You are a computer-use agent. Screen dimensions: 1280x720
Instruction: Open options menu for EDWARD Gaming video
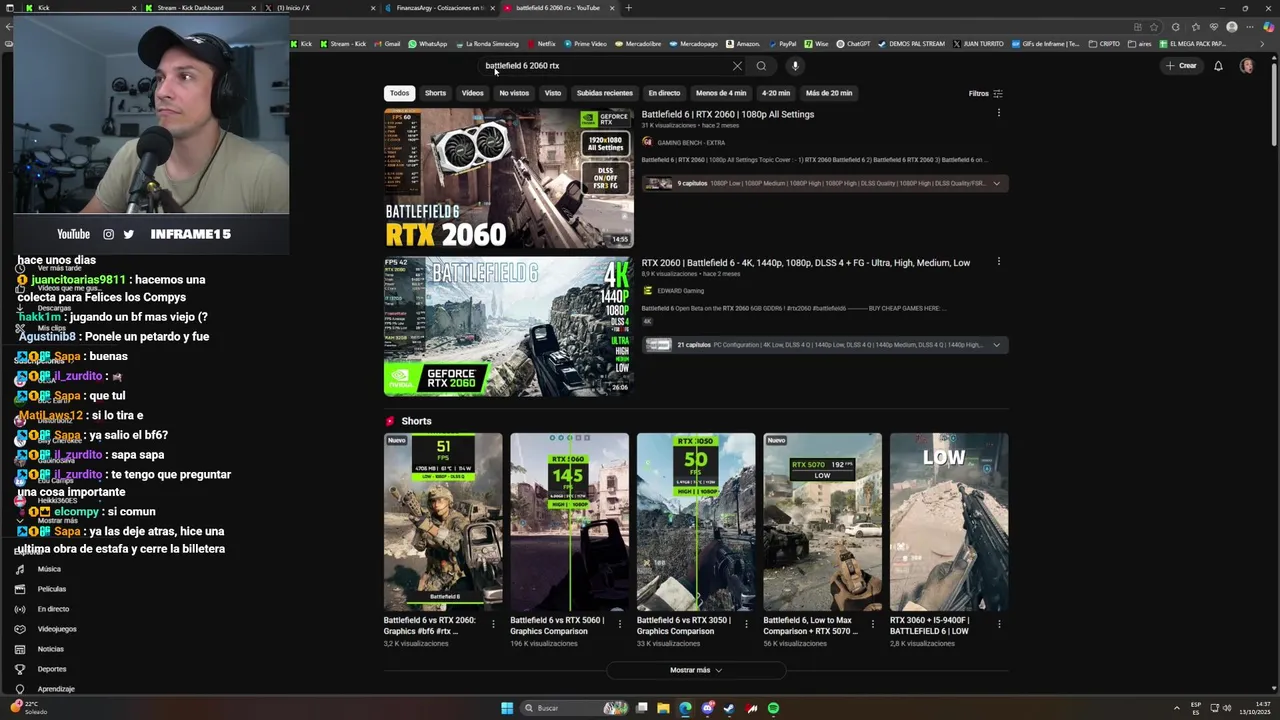tap(998, 262)
